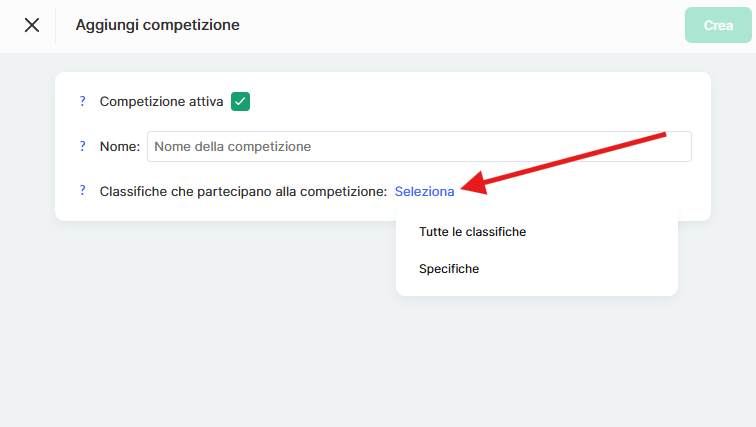
Task: Click the Competizione attiva label text
Action: click(161, 101)
